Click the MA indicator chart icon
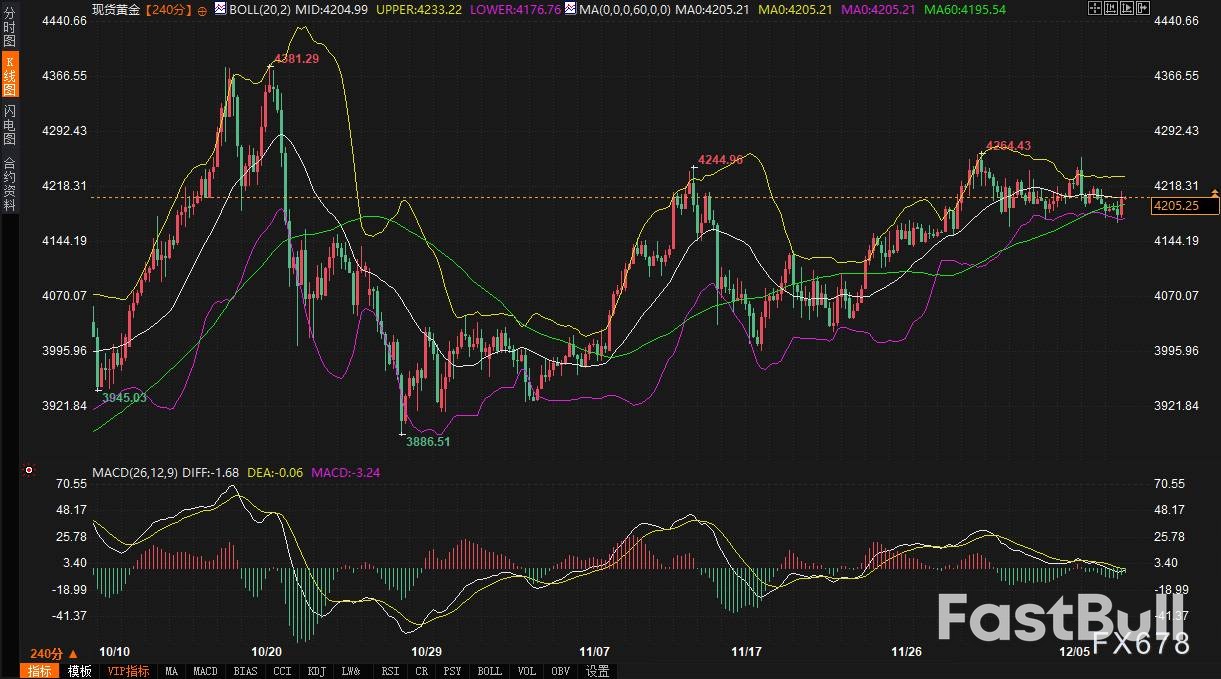The image size is (1221, 679). [x=570, y=10]
